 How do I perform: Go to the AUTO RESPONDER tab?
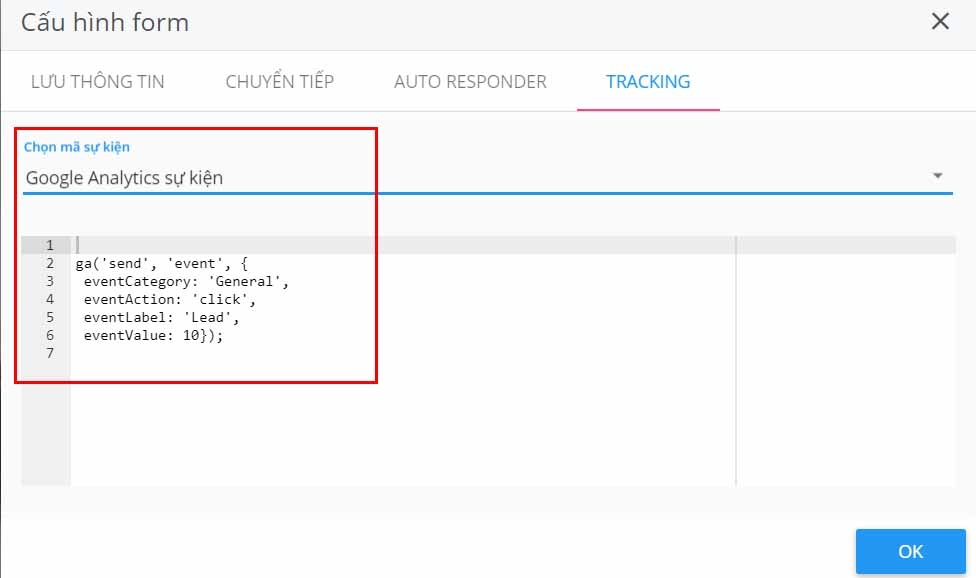point(470,82)
